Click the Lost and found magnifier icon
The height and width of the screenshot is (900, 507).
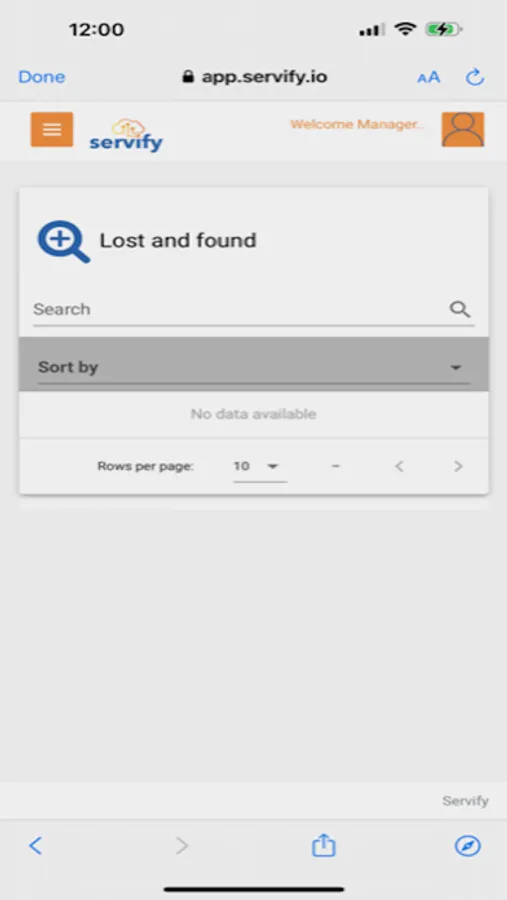coord(64,242)
